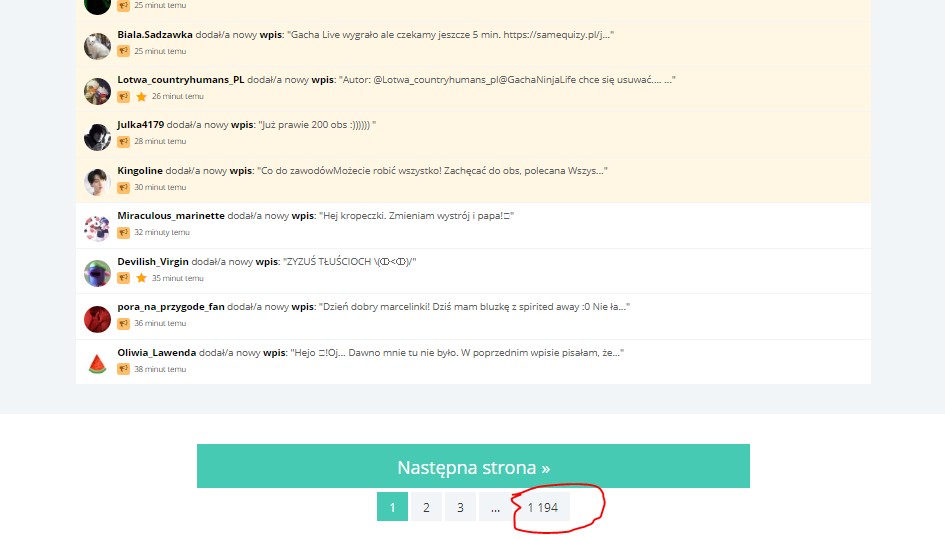Select current page 1 in pagination

[x=392, y=507]
